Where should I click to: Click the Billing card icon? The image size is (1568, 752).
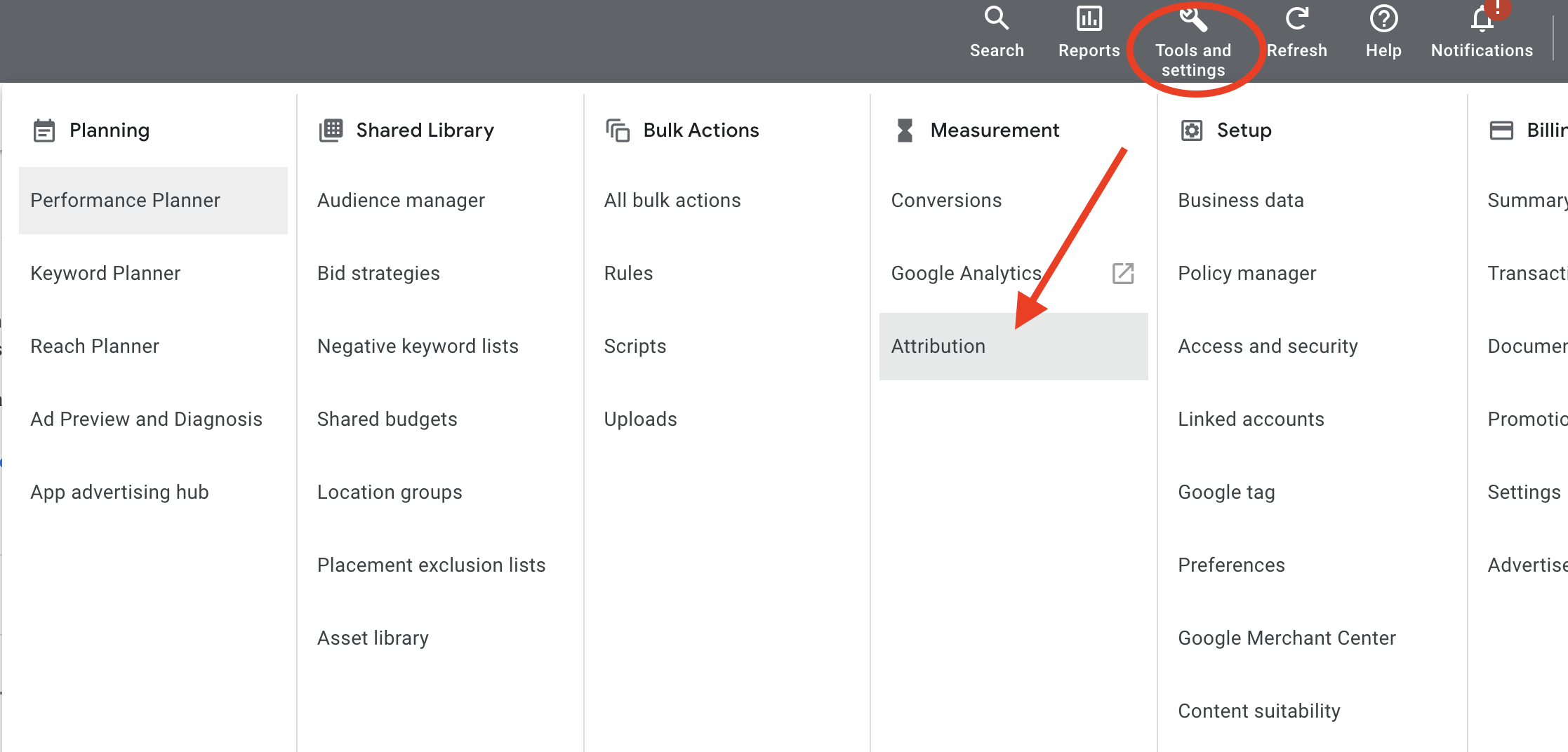[x=1501, y=130]
